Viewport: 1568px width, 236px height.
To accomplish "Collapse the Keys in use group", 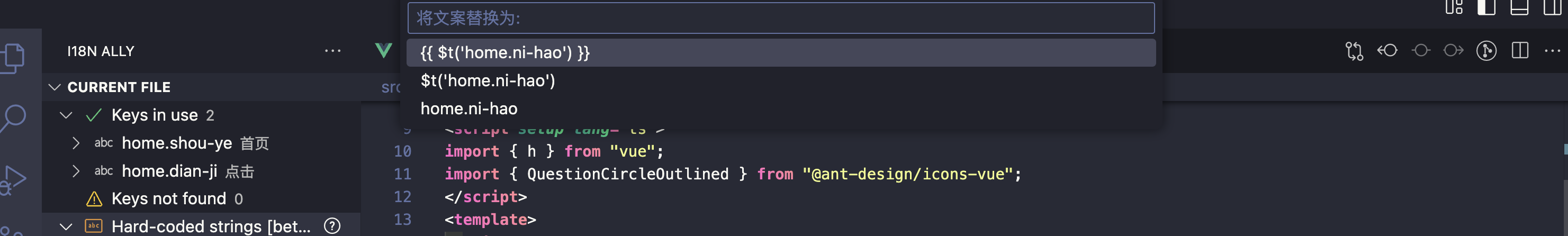I will pos(66,115).
